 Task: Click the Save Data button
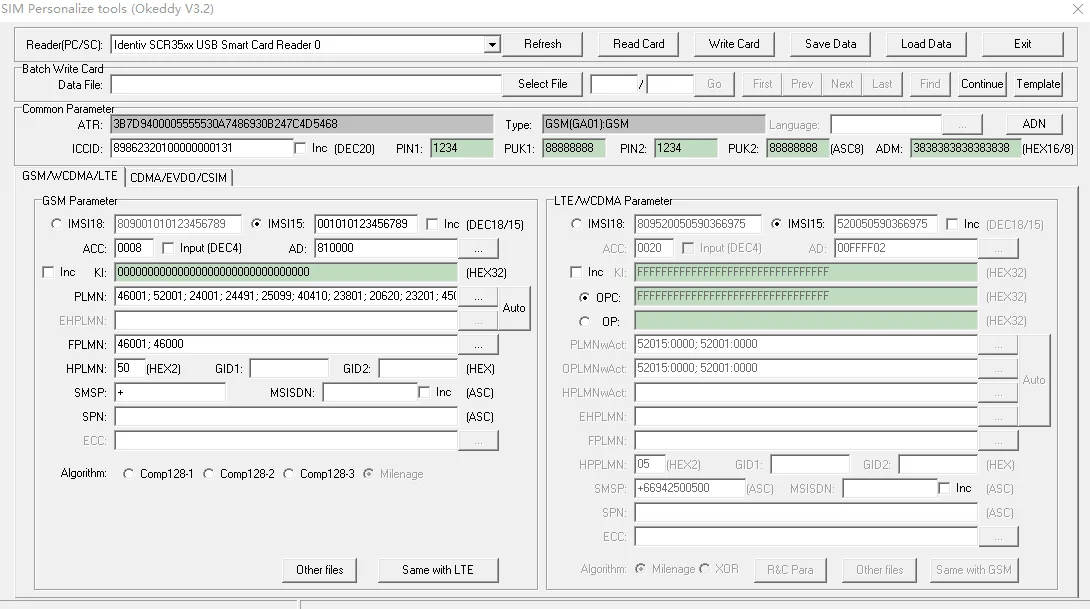point(830,44)
